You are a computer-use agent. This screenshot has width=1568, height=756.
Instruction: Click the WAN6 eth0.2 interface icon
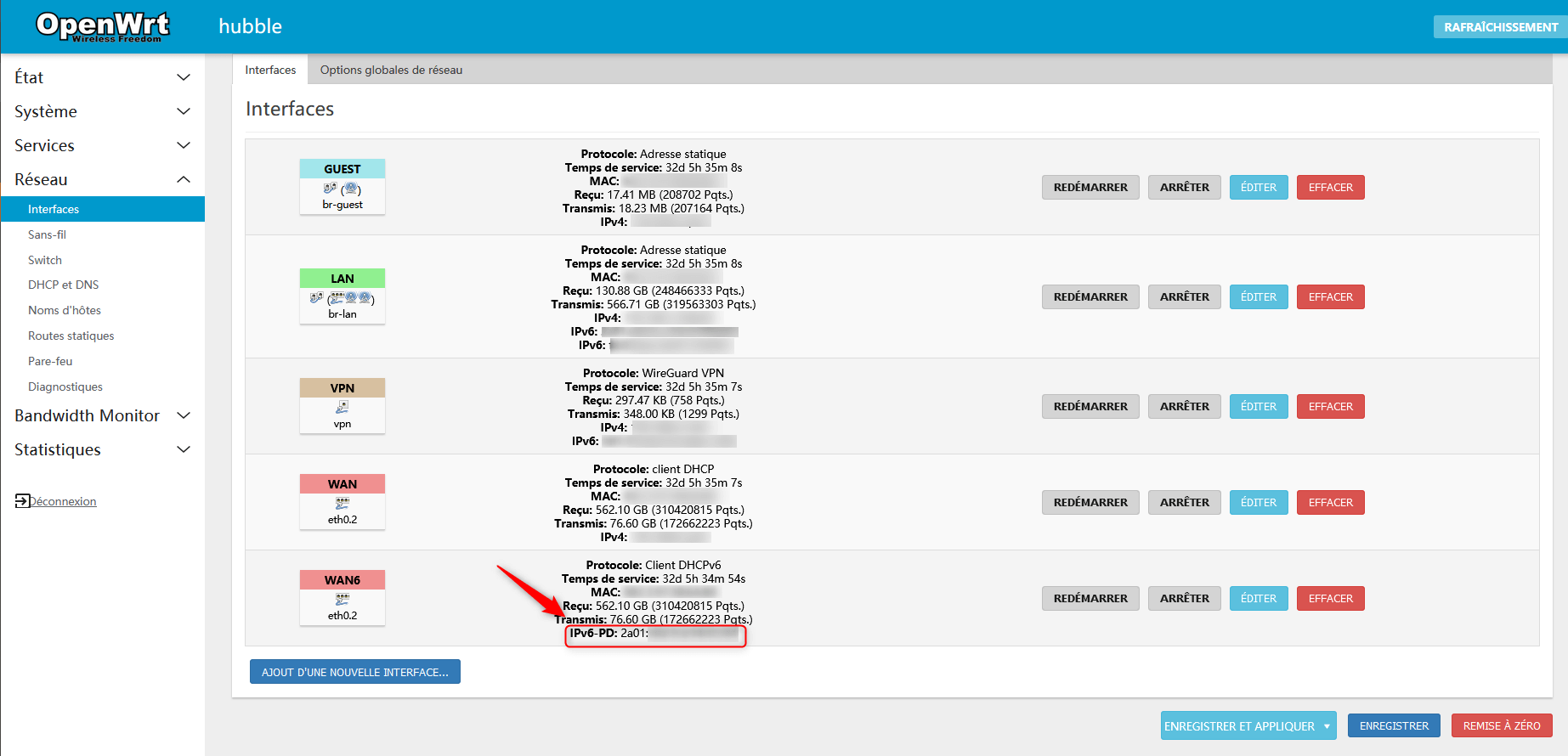pos(342,600)
